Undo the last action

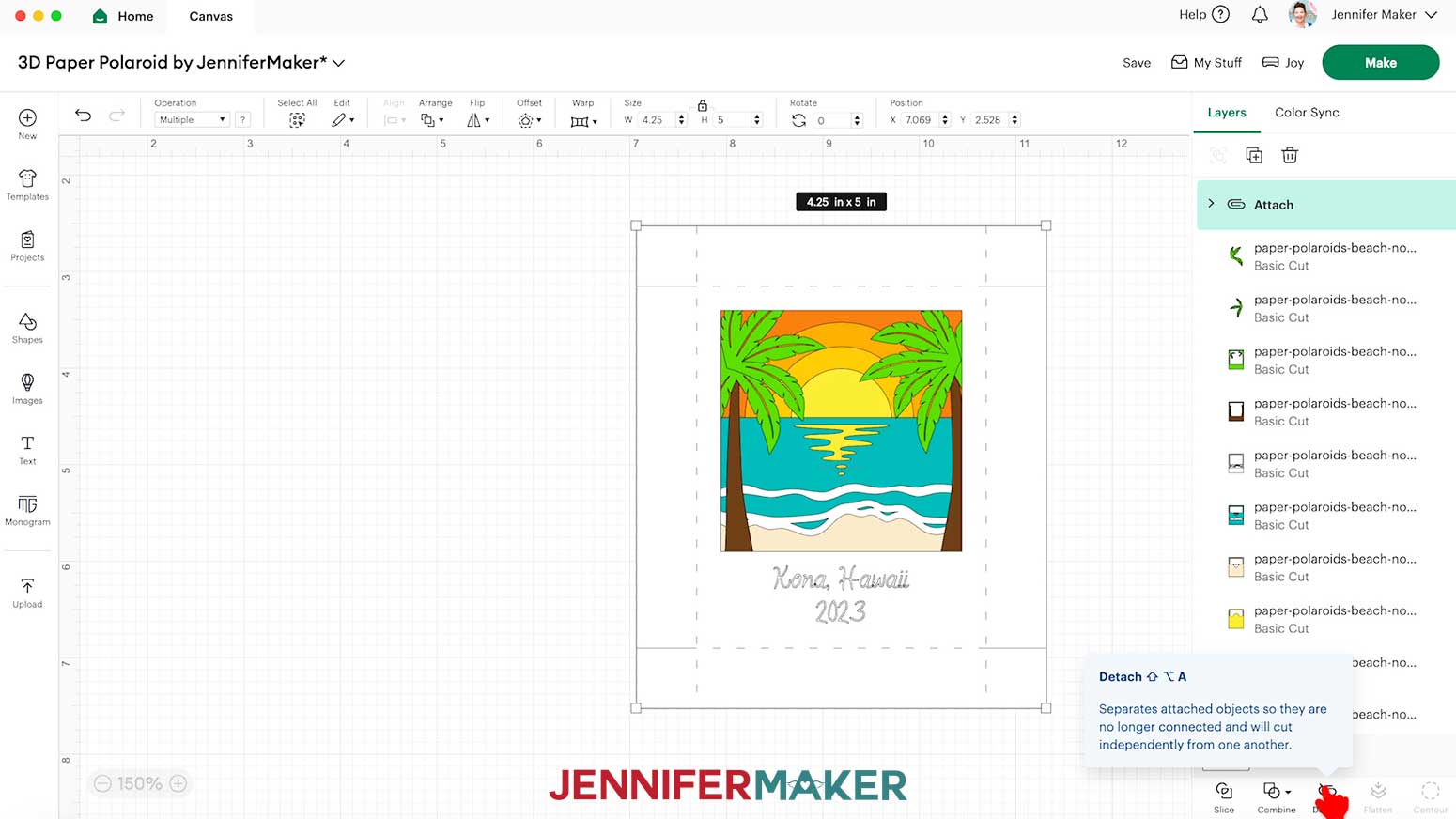(x=83, y=115)
